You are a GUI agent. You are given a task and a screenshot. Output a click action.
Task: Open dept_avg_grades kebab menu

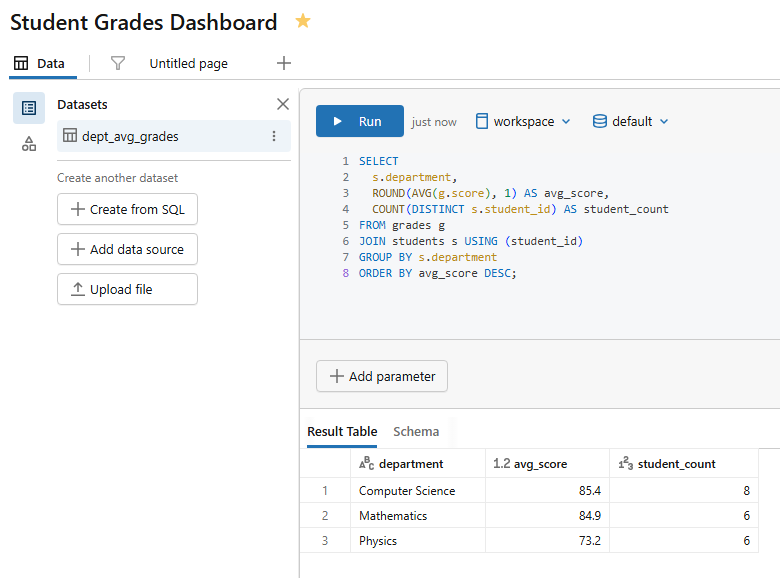[274, 136]
